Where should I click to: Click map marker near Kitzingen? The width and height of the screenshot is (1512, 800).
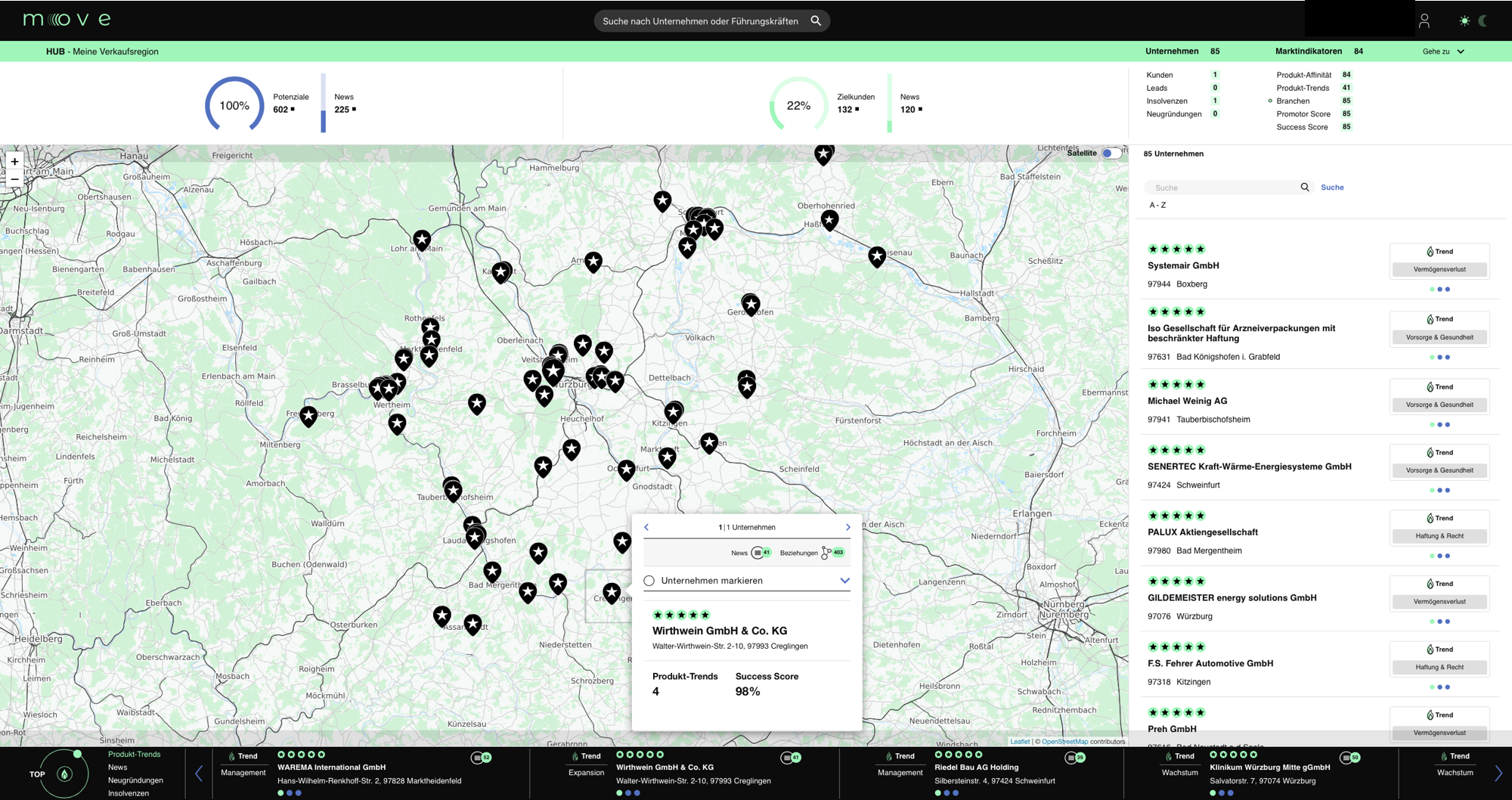[x=674, y=412]
